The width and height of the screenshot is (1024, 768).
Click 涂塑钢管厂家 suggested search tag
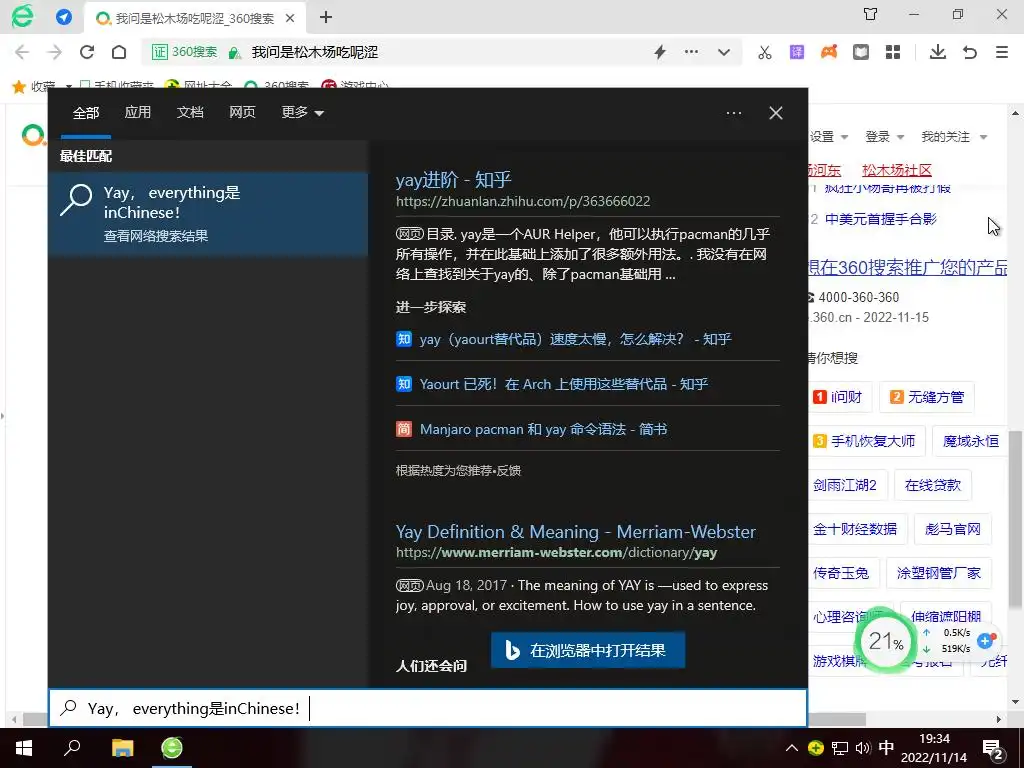pyautogui.click(x=938, y=573)
